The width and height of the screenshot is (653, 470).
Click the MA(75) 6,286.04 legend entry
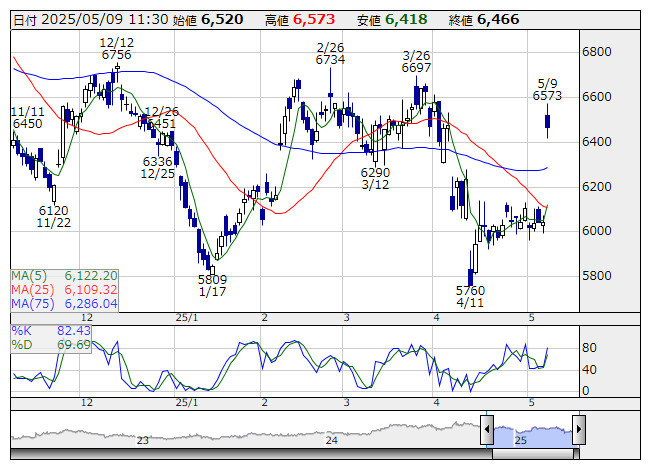65,304
